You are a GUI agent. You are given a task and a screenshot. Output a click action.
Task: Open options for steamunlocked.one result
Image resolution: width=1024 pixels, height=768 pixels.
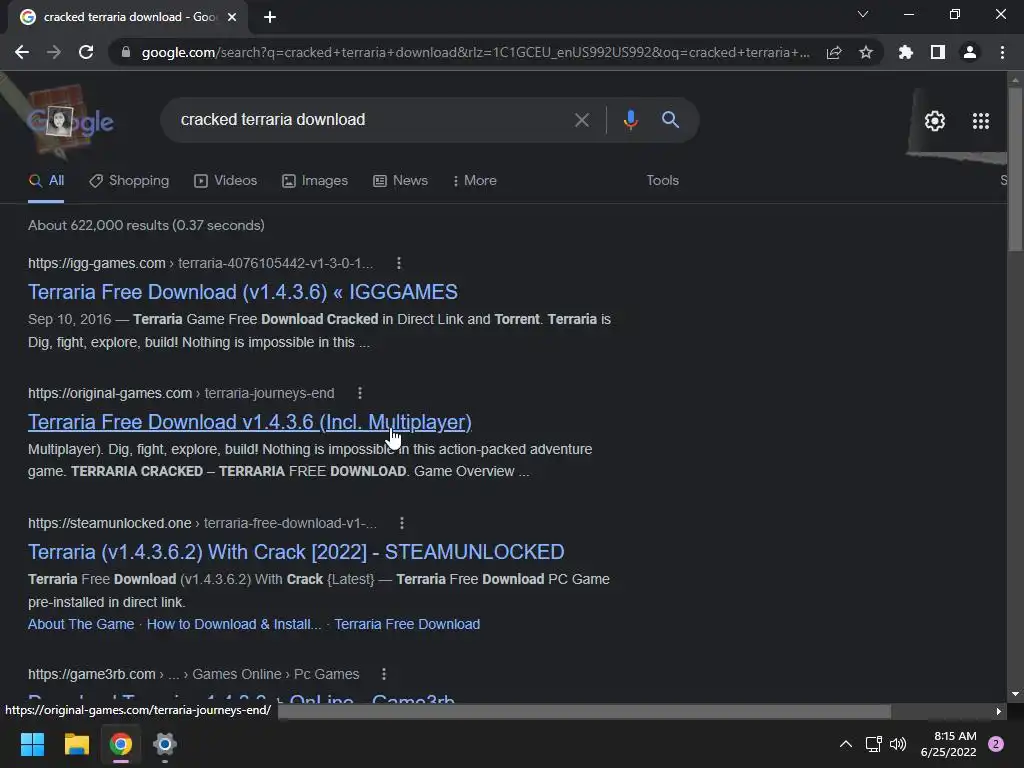pyautogui.click(x=402, y=523)
